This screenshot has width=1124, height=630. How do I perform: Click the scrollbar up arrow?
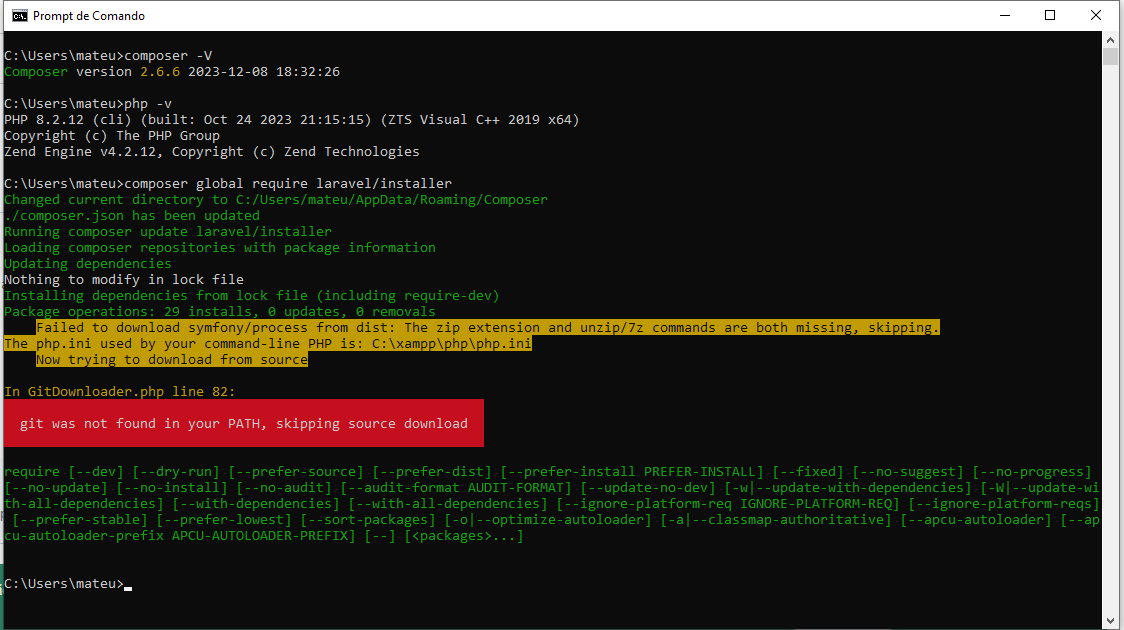click(x=1110, y=39)
